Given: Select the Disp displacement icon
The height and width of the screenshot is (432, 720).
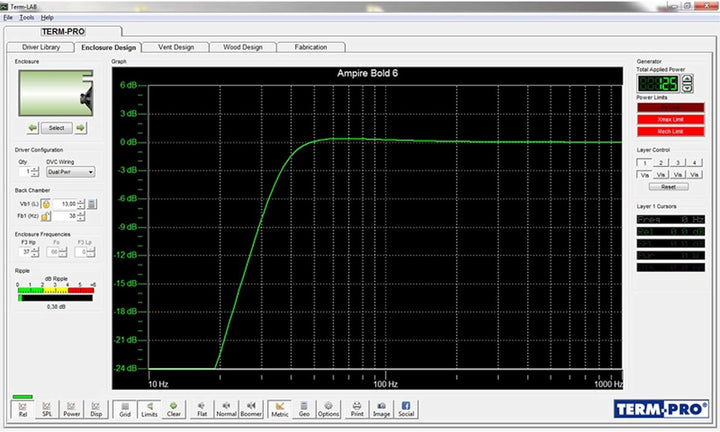Looking at the screenshot, I should 96,407.
